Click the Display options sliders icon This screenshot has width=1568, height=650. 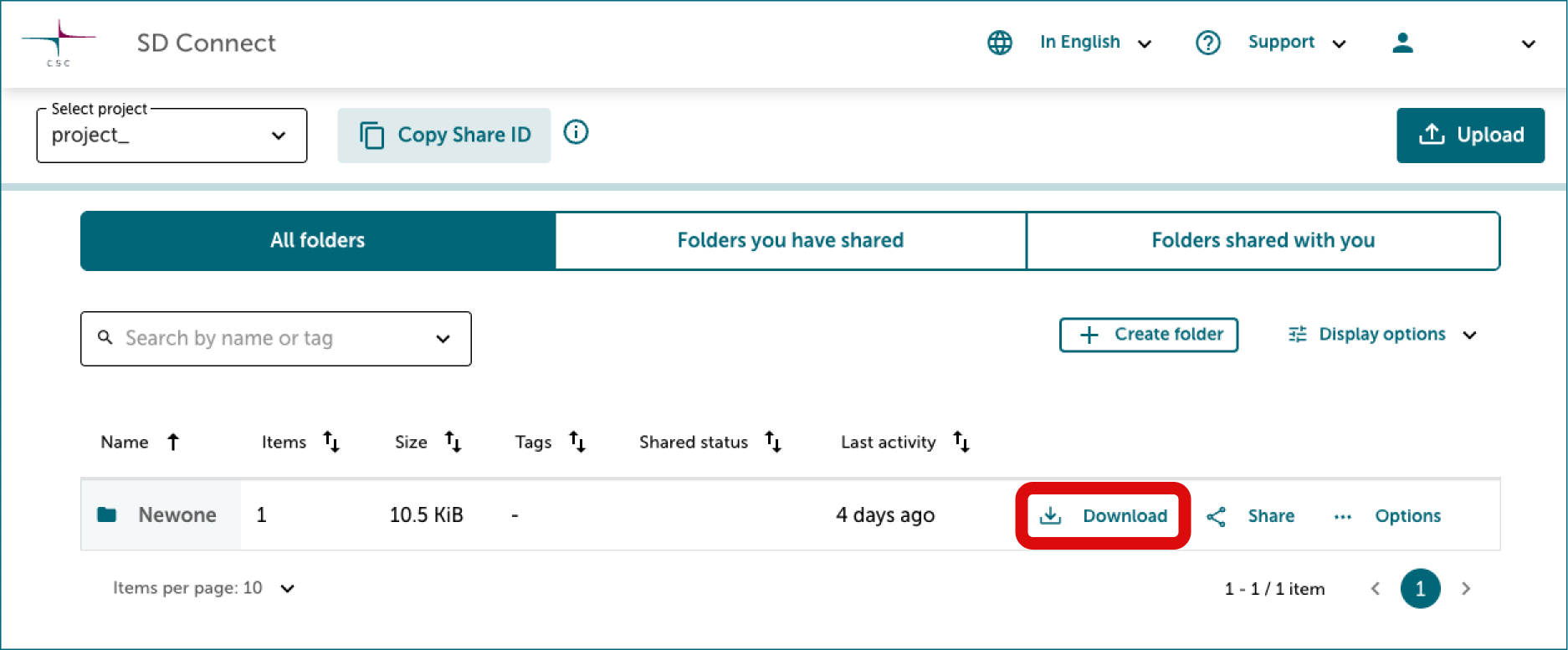pos(1298,335)
